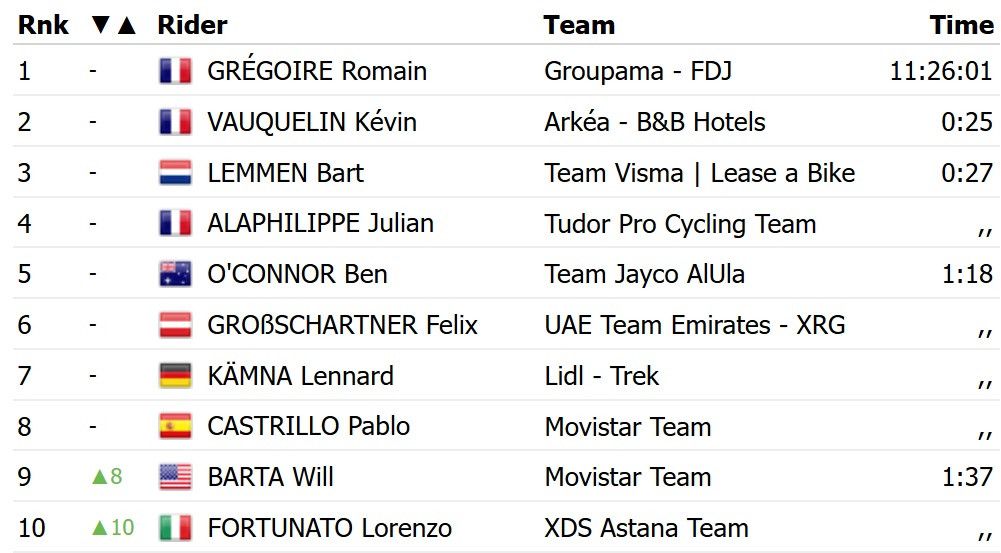This screenshot has width=1001, height=553.
Task: Click the Spanish flag next to Castrillo Pablo
Action: click(175, 427)
